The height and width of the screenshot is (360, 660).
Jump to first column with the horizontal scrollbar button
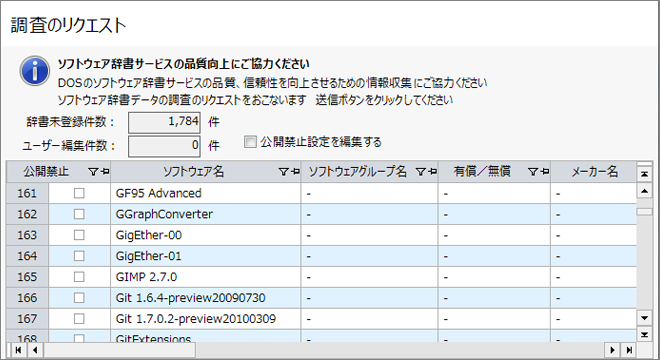[x=18, y=350]
